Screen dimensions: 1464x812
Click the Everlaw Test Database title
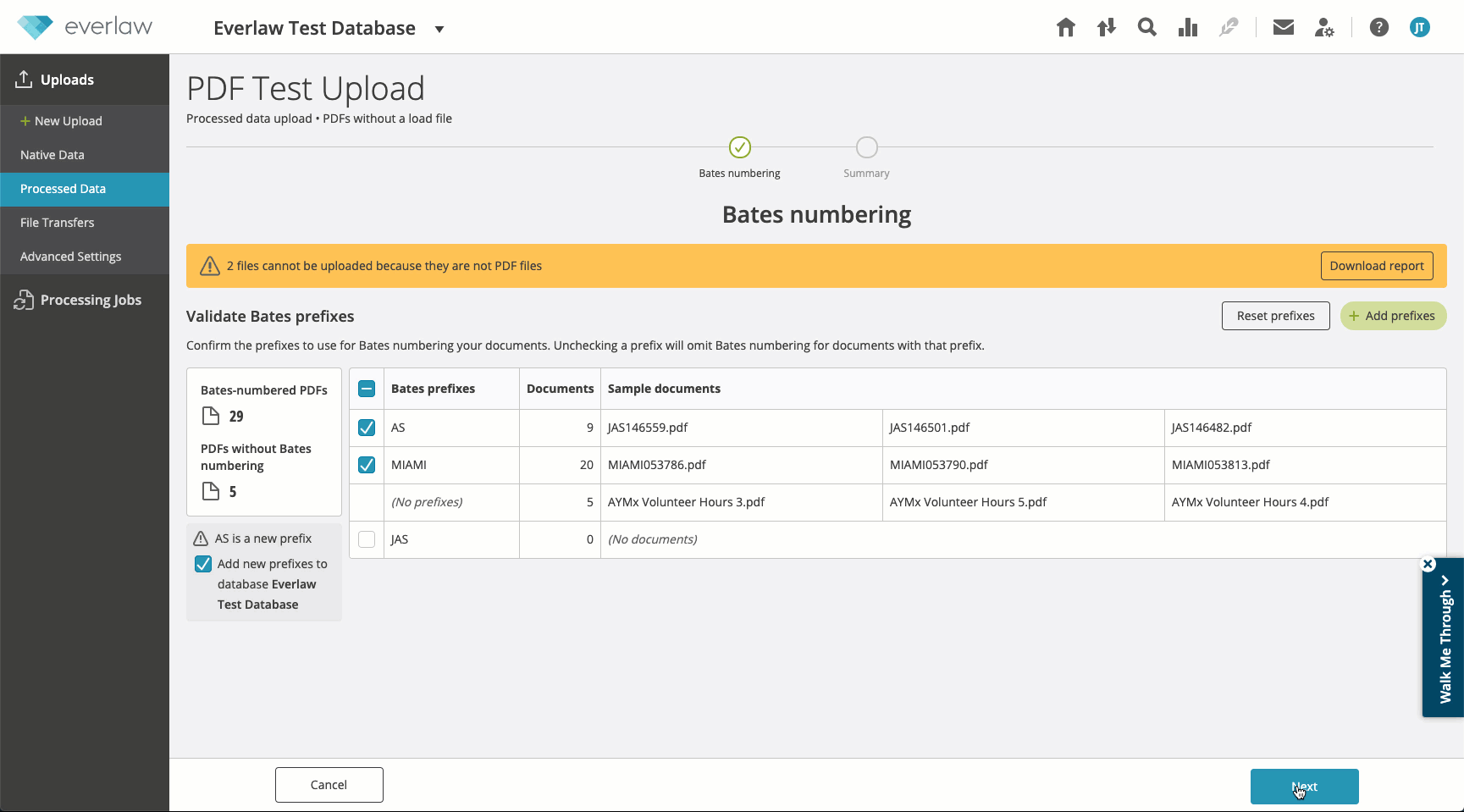(315, 28)
